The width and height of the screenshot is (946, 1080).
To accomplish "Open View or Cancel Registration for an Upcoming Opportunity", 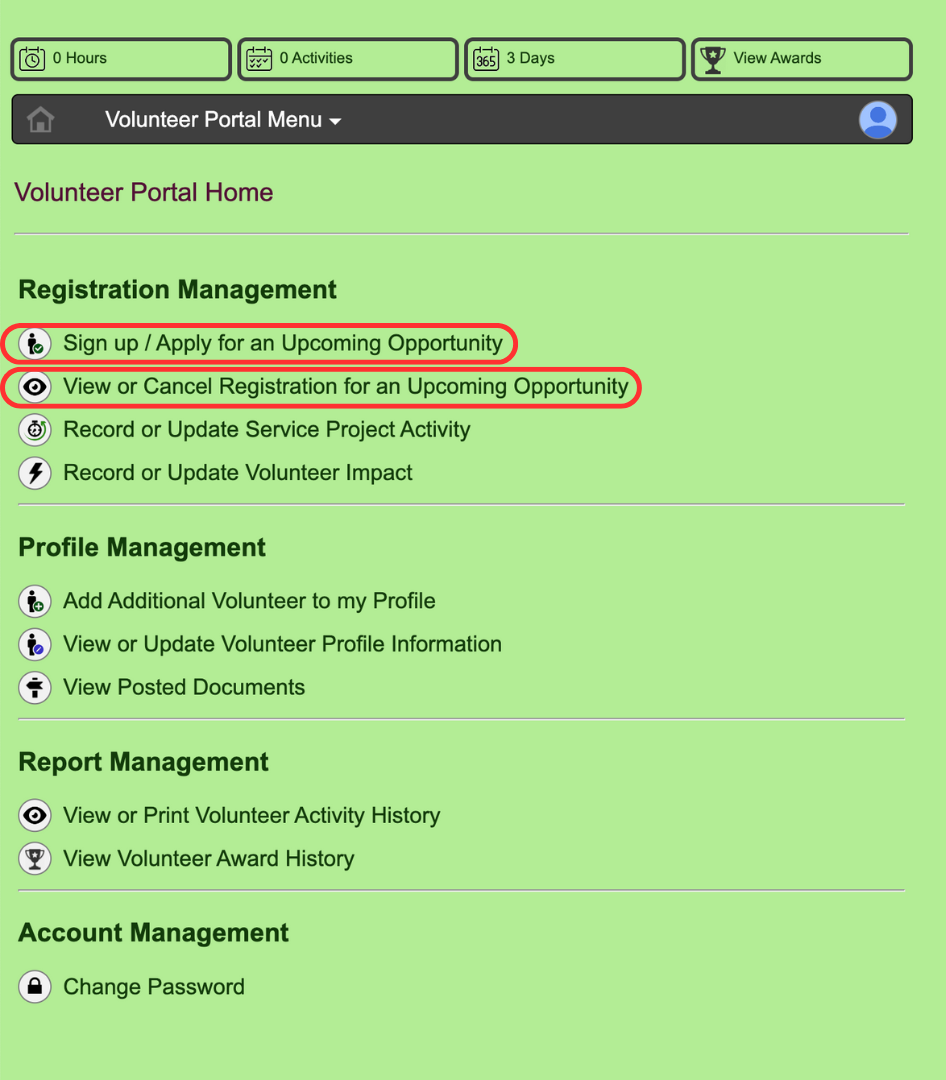I will tap(346, 386).
